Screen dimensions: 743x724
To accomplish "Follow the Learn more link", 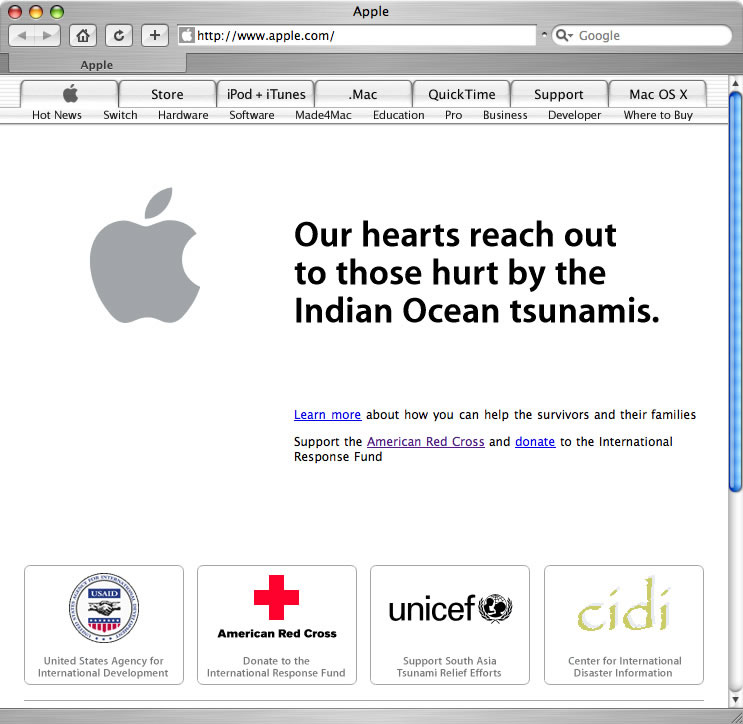I will pos(327,415).
